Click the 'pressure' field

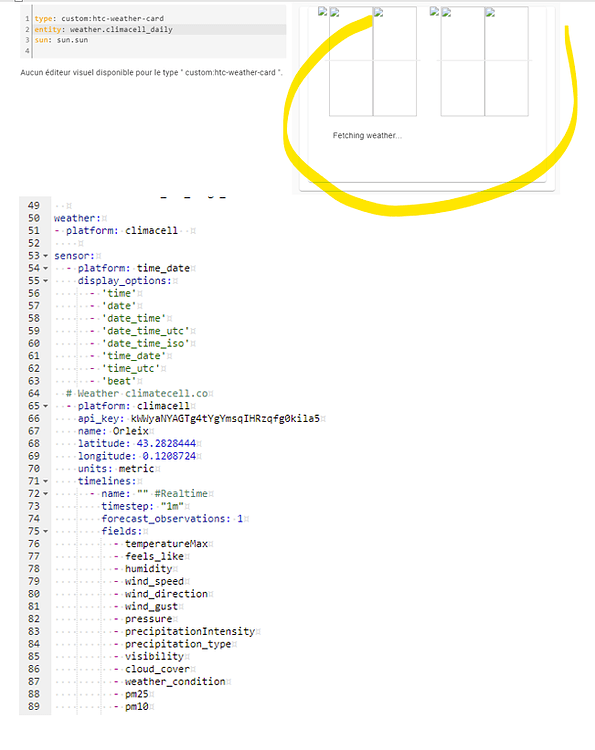[149, 619]
